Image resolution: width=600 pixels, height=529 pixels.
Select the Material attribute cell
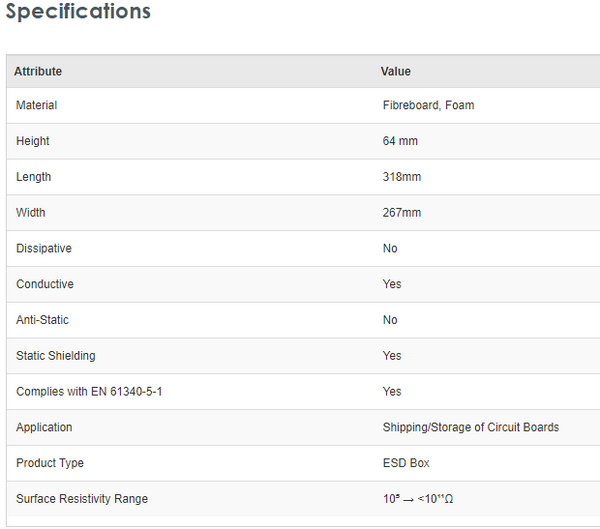pos(37,105)
